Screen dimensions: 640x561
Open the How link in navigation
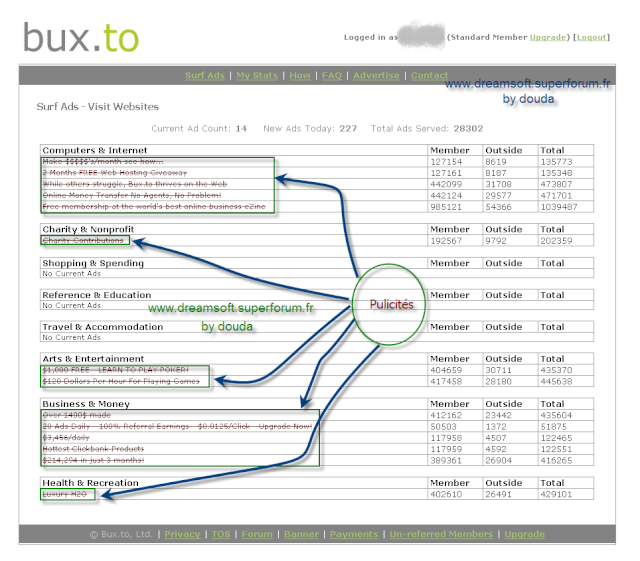(300, 76)
